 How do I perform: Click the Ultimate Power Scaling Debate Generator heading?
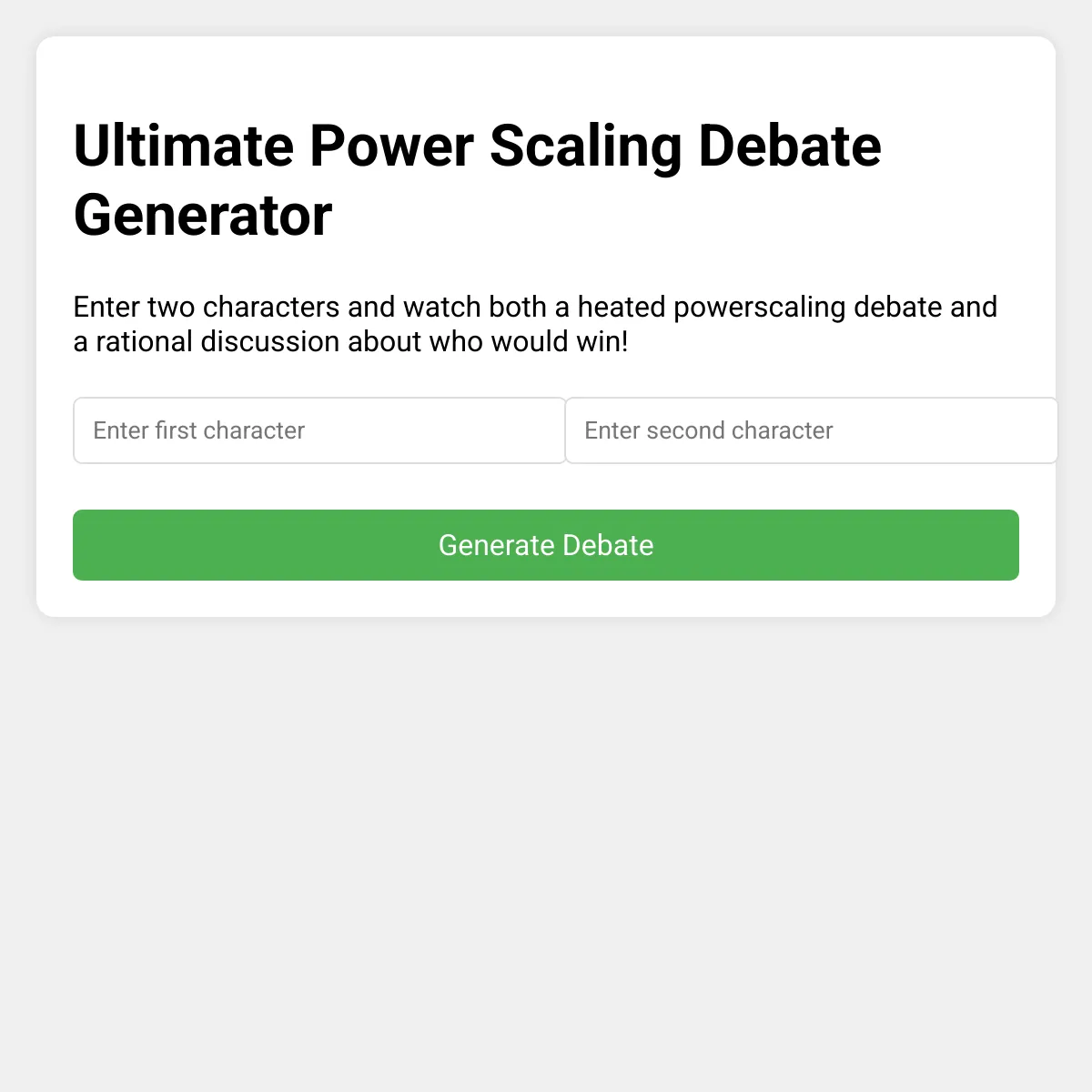click(477, 180)
